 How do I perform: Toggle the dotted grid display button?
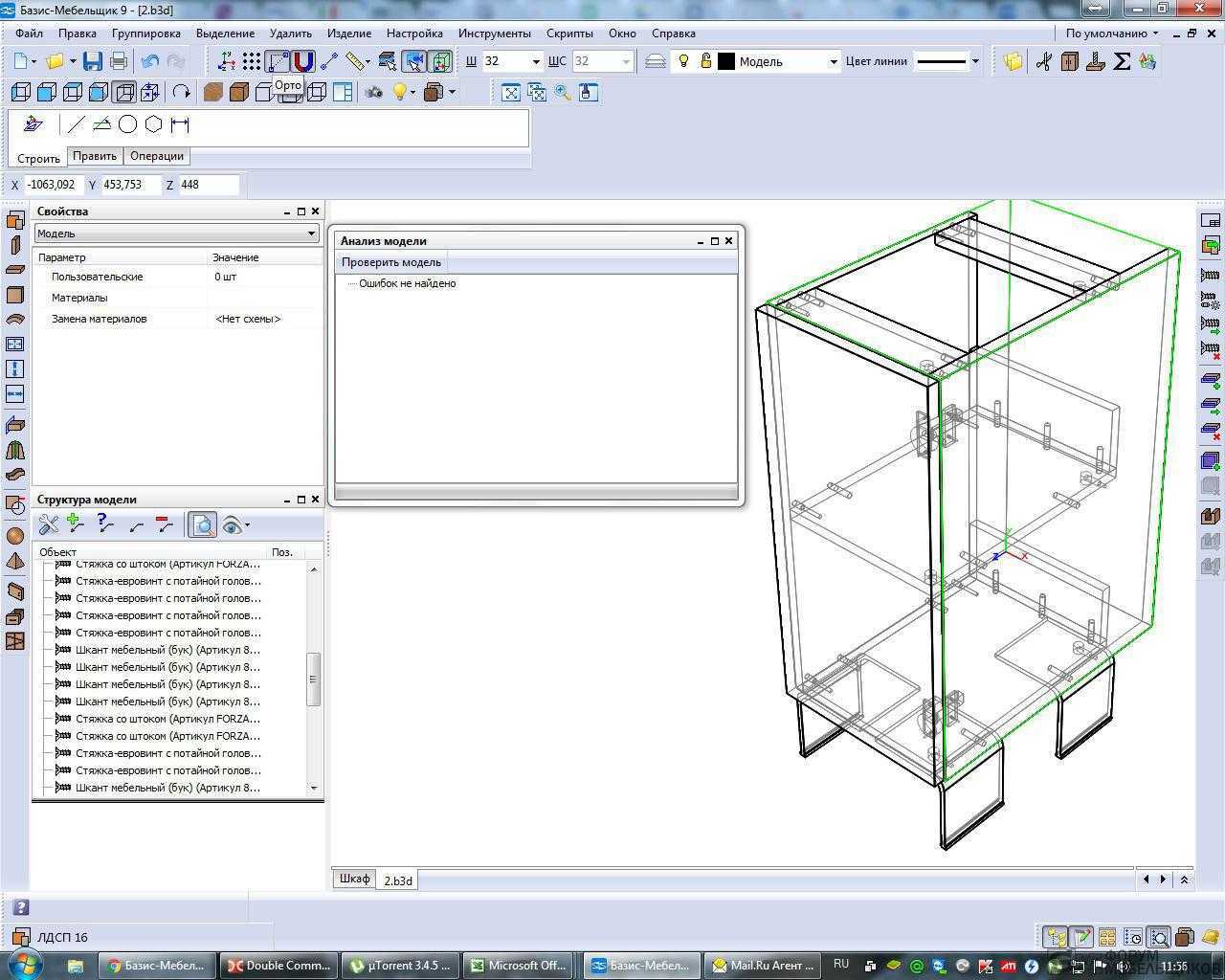tap(252, 61)
